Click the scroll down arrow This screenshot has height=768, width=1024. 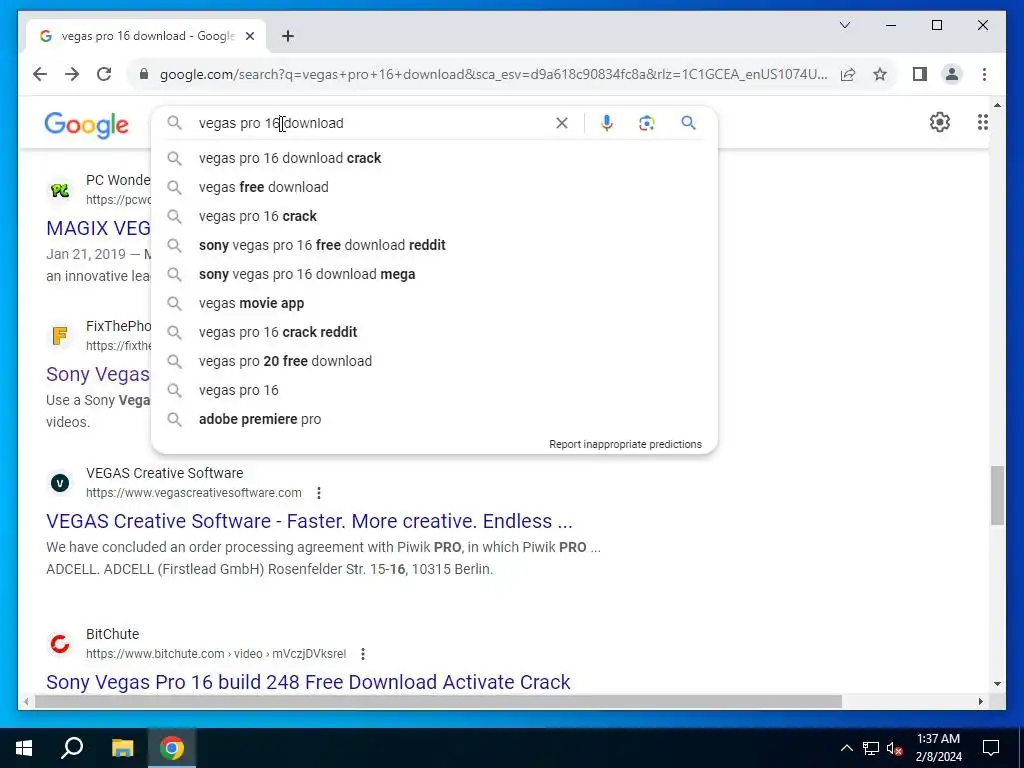[997, 684]
